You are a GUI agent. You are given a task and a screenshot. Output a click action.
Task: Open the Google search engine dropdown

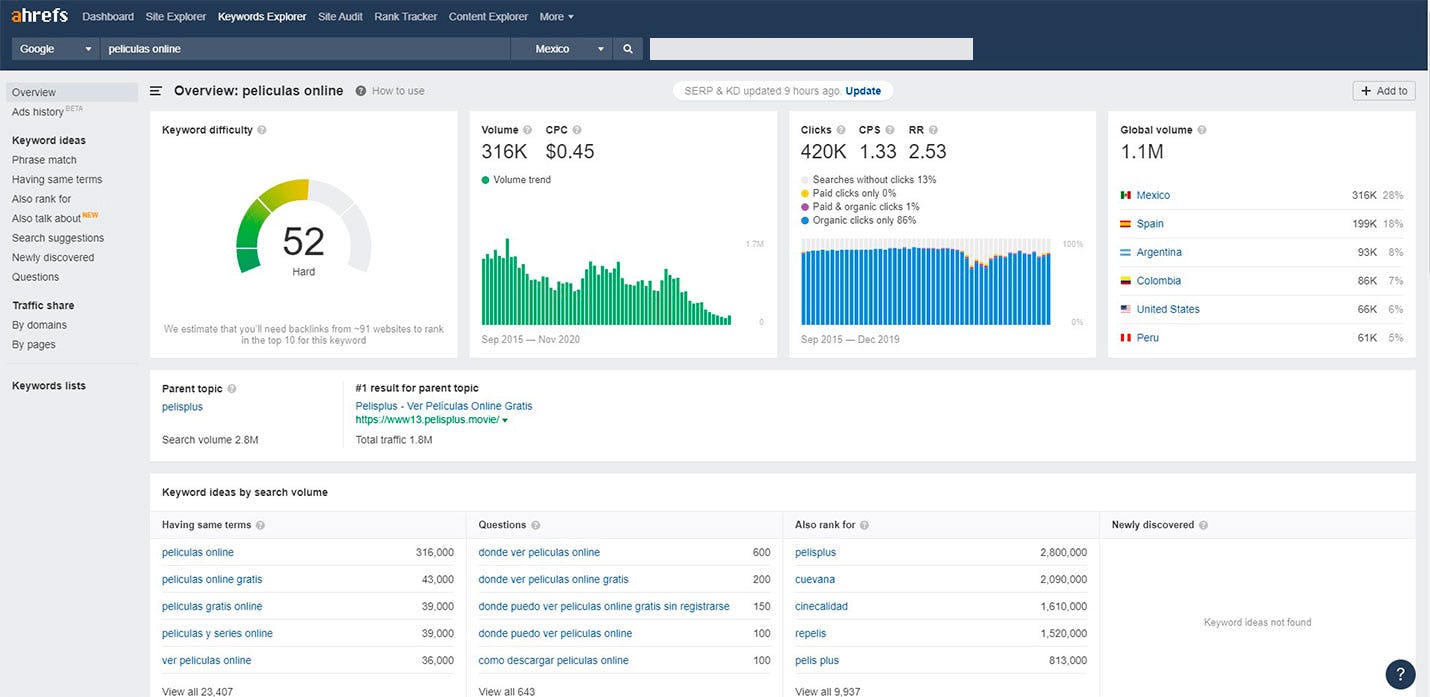pyautogui.click(x=55, y=48)
